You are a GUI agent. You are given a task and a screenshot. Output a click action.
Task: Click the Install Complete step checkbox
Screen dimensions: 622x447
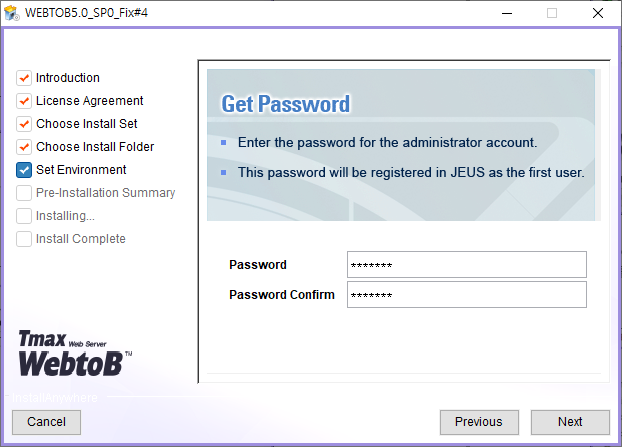coord(24,239)
